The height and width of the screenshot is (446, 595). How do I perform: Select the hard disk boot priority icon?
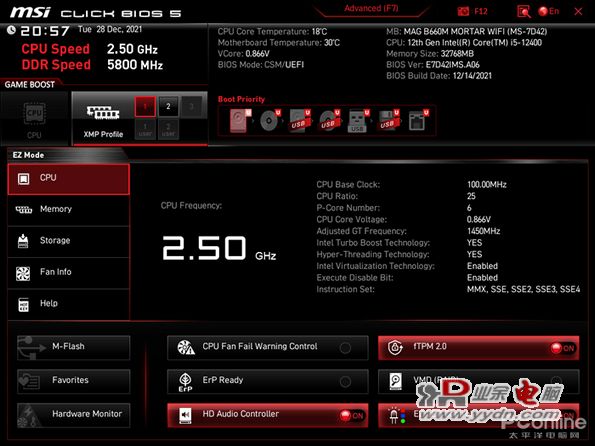[240, 121]
